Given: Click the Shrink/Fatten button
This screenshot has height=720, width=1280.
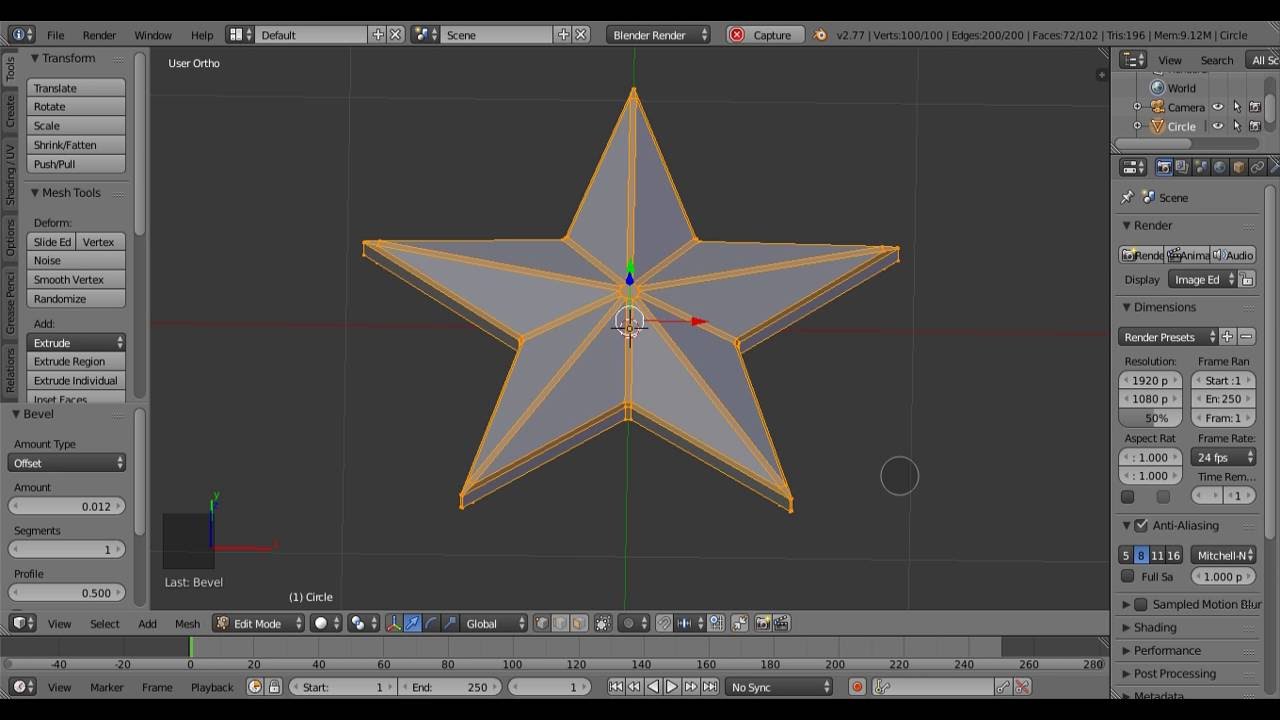Looking at the screenshot, I should click(x=76, y=145).
